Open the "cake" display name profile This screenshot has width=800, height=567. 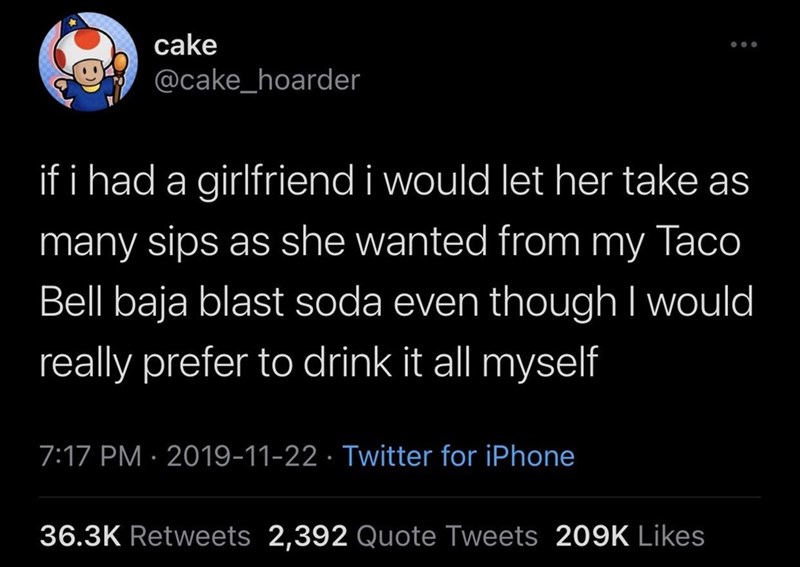coord(186,44)
